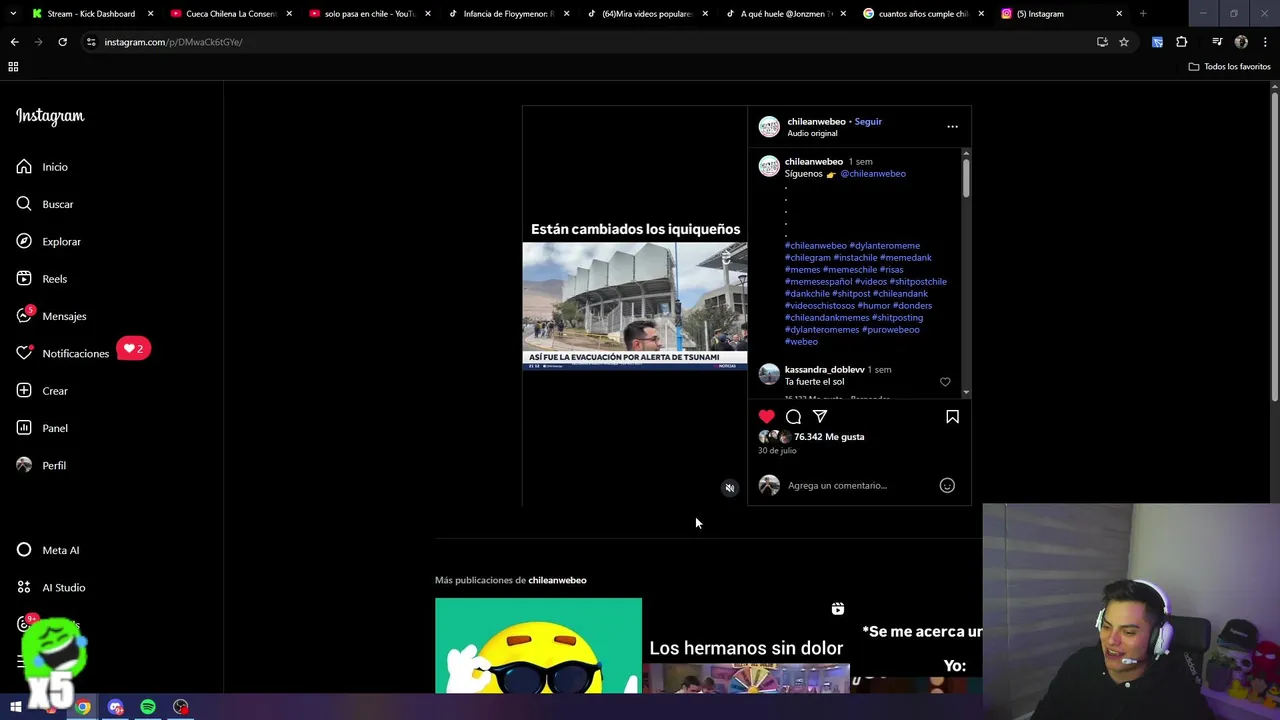Open Todos los favoritos folder
This screenshot has height=720, width=1280.
pos(1230,67)
